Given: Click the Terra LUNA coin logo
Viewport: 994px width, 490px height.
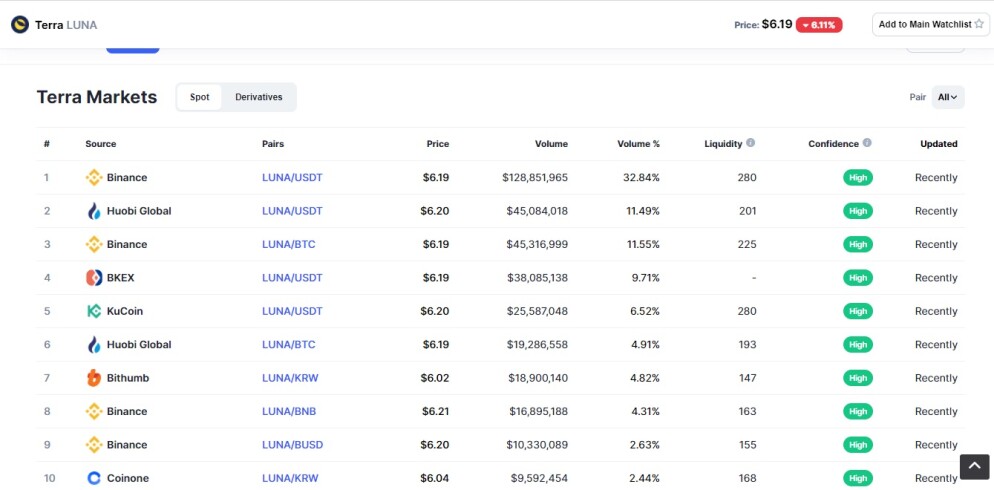Looking at the screenshot, I should (20, 25).
